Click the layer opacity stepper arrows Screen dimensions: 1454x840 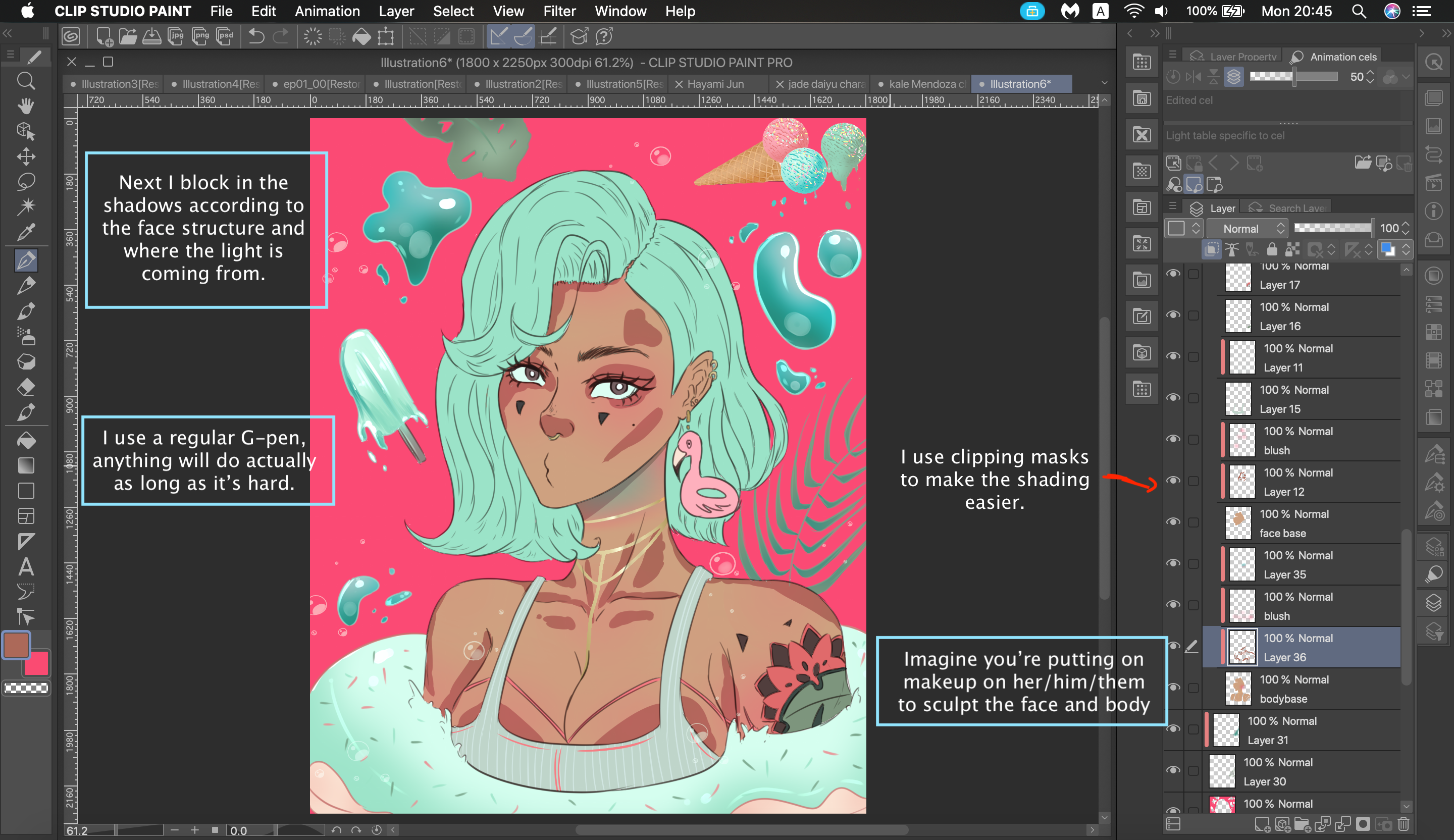[1406, 229]
